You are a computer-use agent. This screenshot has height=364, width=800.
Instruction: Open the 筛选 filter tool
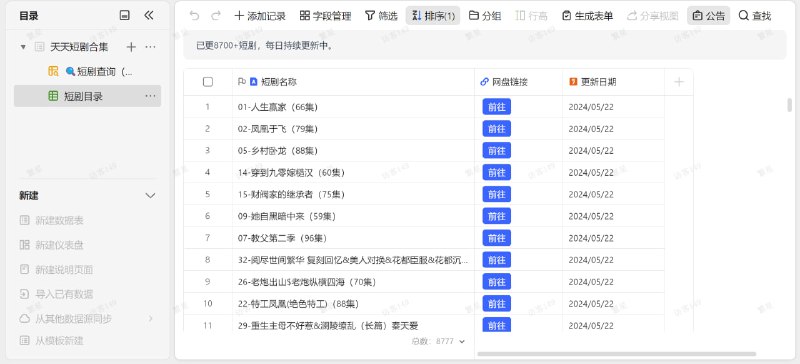tap(381, 16)
